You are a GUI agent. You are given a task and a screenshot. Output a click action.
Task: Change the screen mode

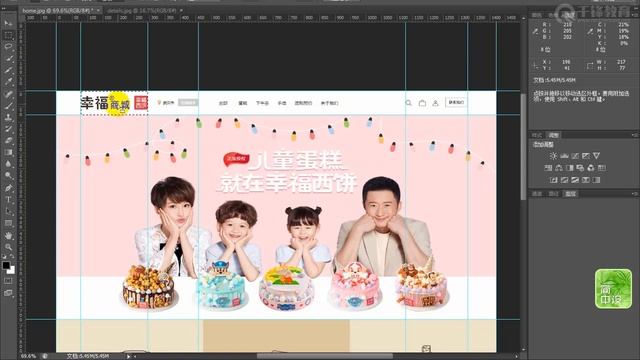(8, 293)
